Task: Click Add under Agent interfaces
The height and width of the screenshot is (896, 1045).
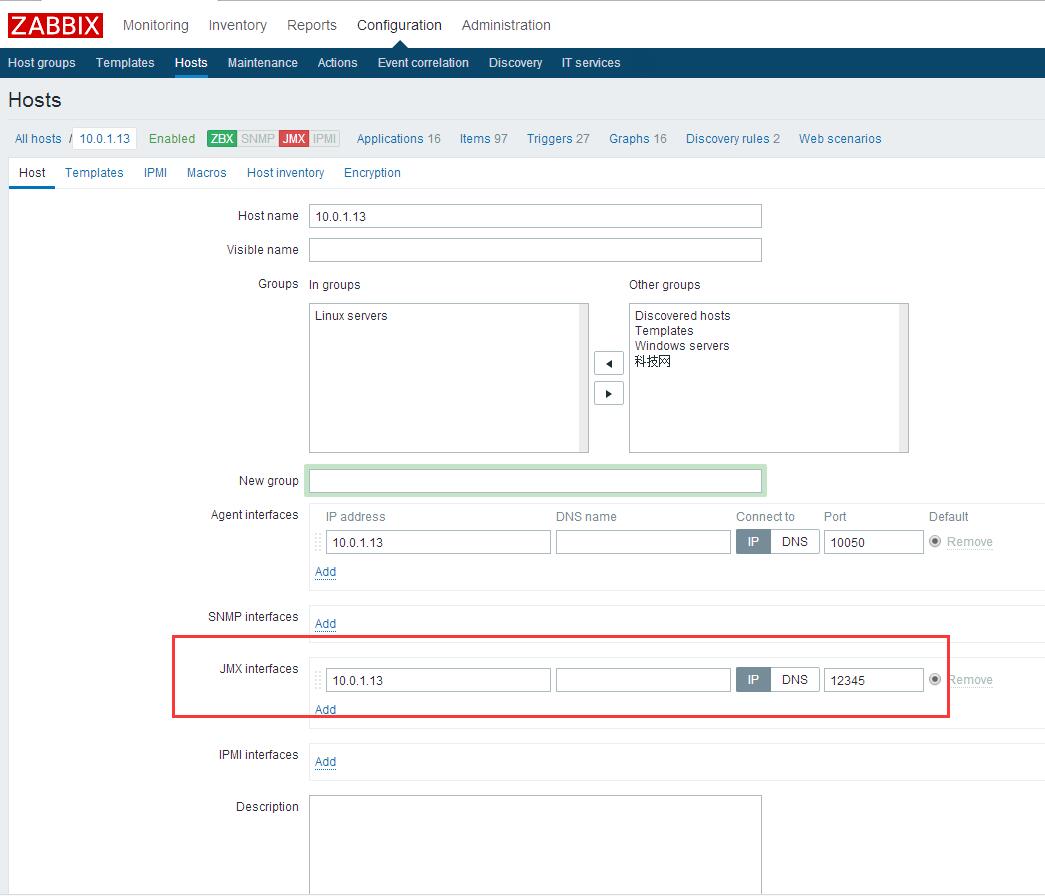Action: [x=325, y=571]
